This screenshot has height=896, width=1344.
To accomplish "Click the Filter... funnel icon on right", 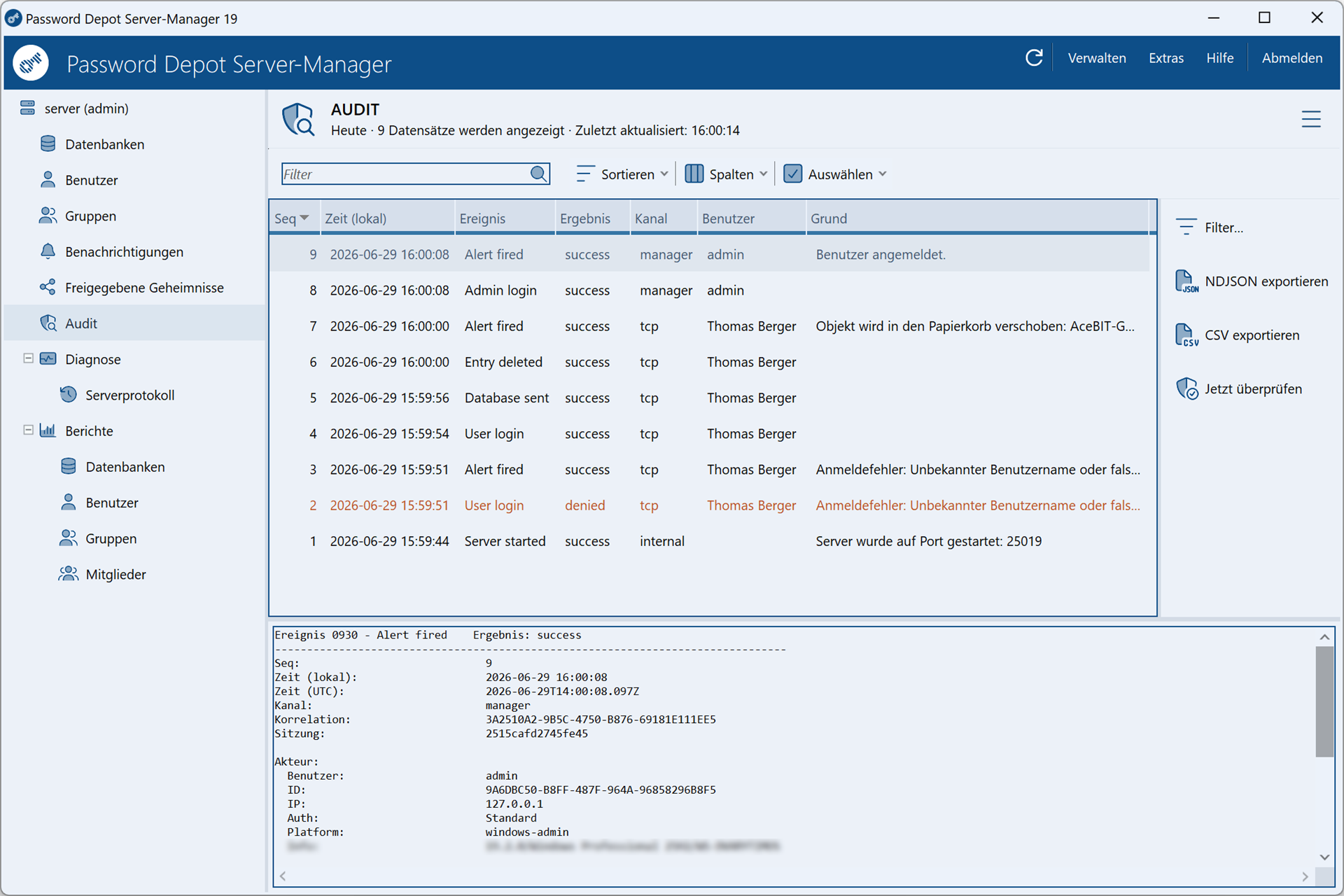I will pyautogui.click(x=1186, y=227).
